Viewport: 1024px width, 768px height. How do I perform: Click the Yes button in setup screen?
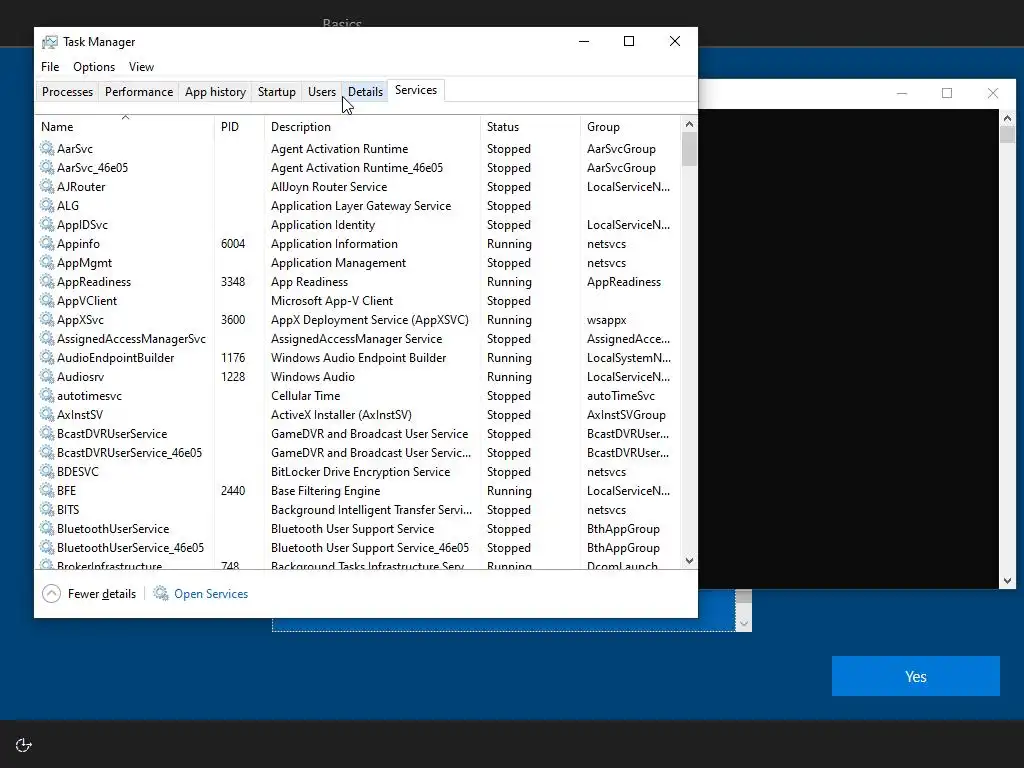916,676
